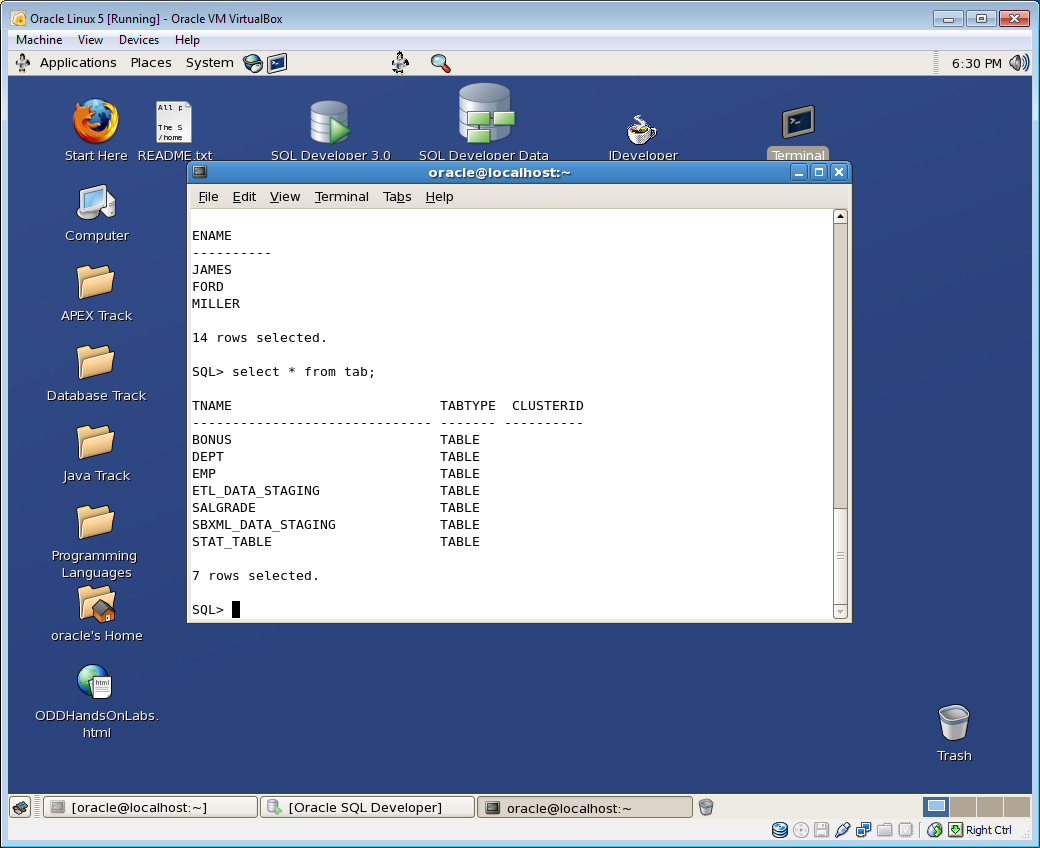Open the terminal's Tabs menu
1040x848 pixels.
(x=397, y=197)
